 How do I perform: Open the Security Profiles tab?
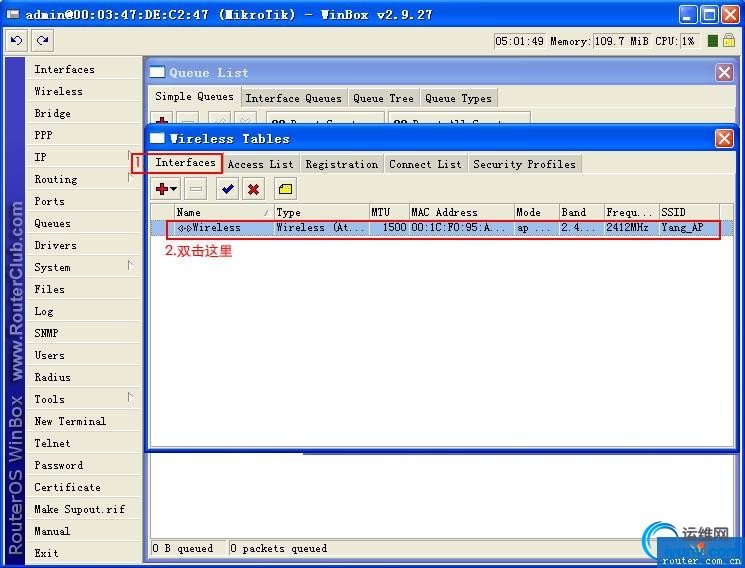(x=524, y=164)
